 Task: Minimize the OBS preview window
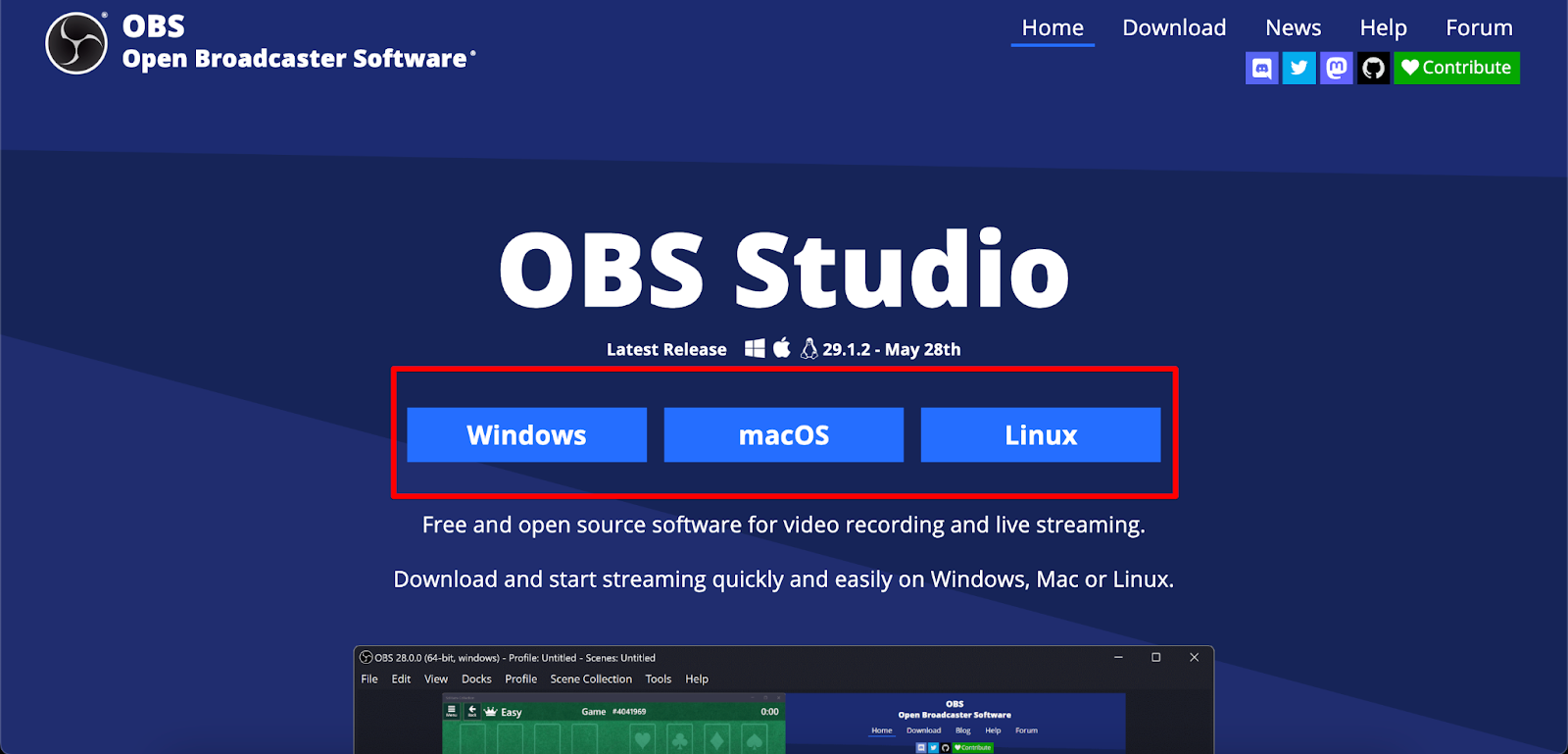(1118, 657)
